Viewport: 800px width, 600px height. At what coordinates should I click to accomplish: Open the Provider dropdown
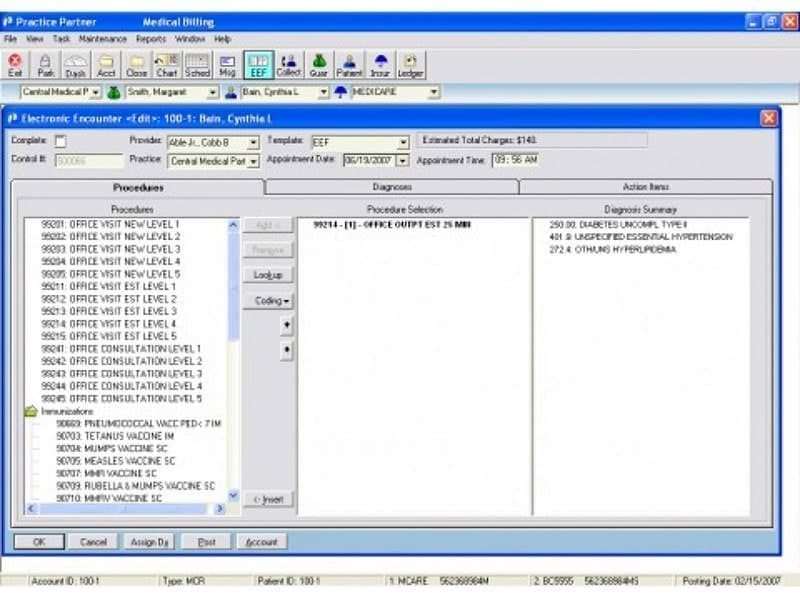253,142
